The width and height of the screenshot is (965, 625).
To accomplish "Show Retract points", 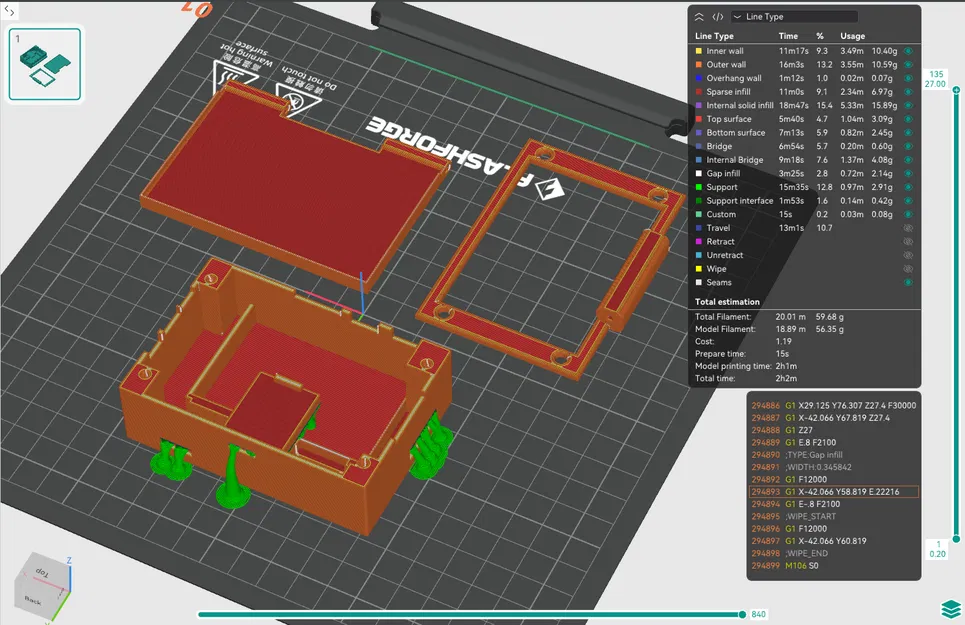I will [908, 242].
